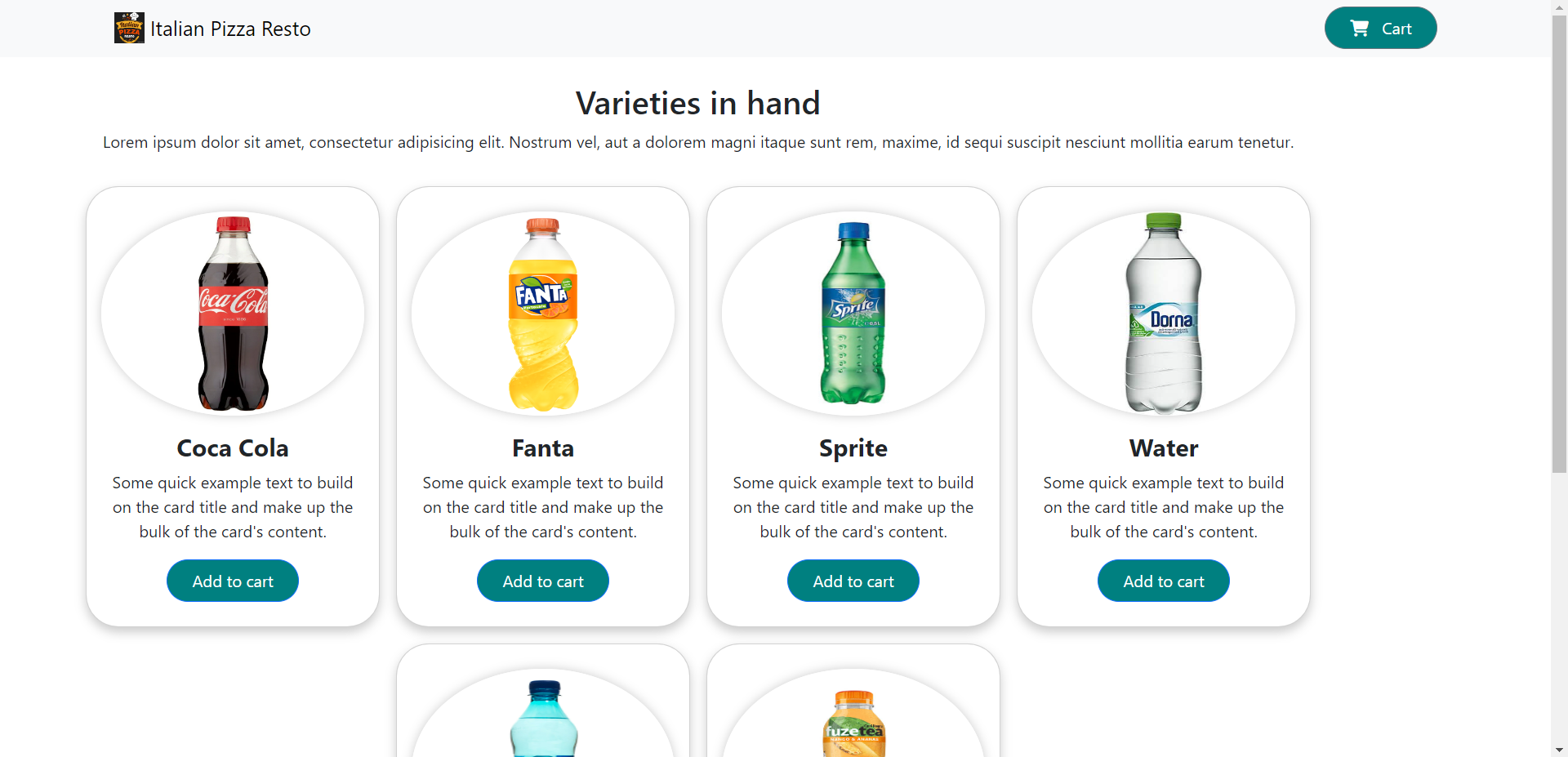The height and width of the screenshot is (757, 1568).
Task: Click the Italian Pizza Resto logo icon
Action: tap(129, 27)
